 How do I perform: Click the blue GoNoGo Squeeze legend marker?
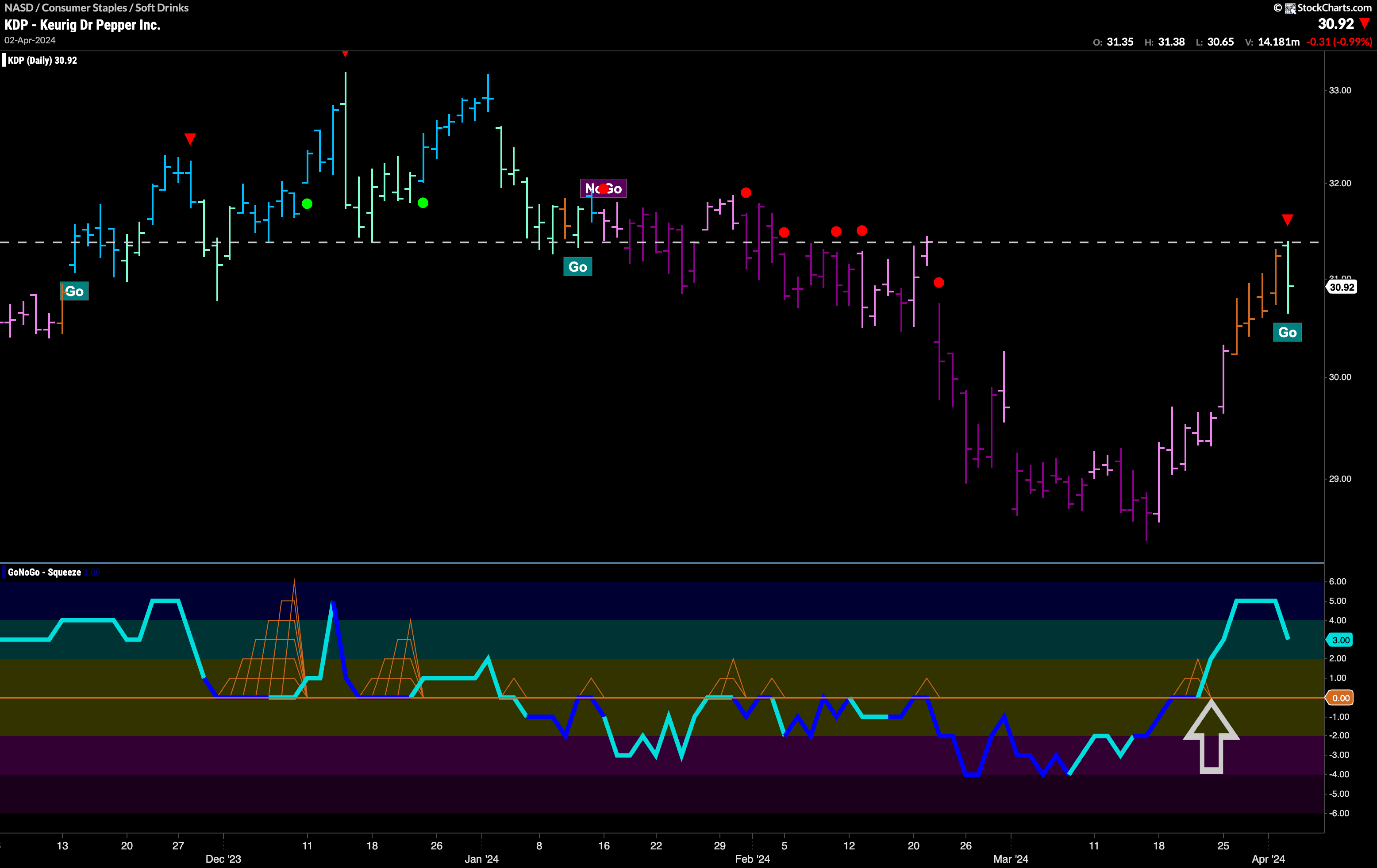[4, 572]
